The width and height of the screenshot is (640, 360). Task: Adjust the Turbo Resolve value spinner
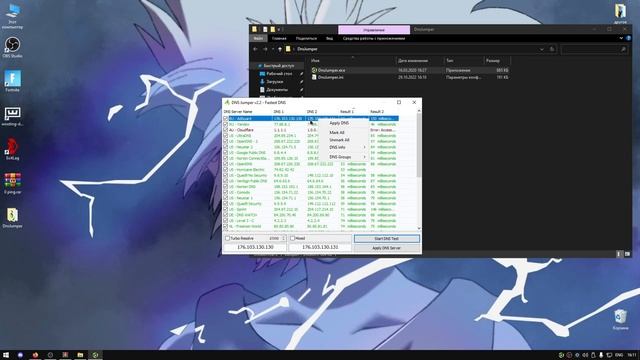(284, 238)
